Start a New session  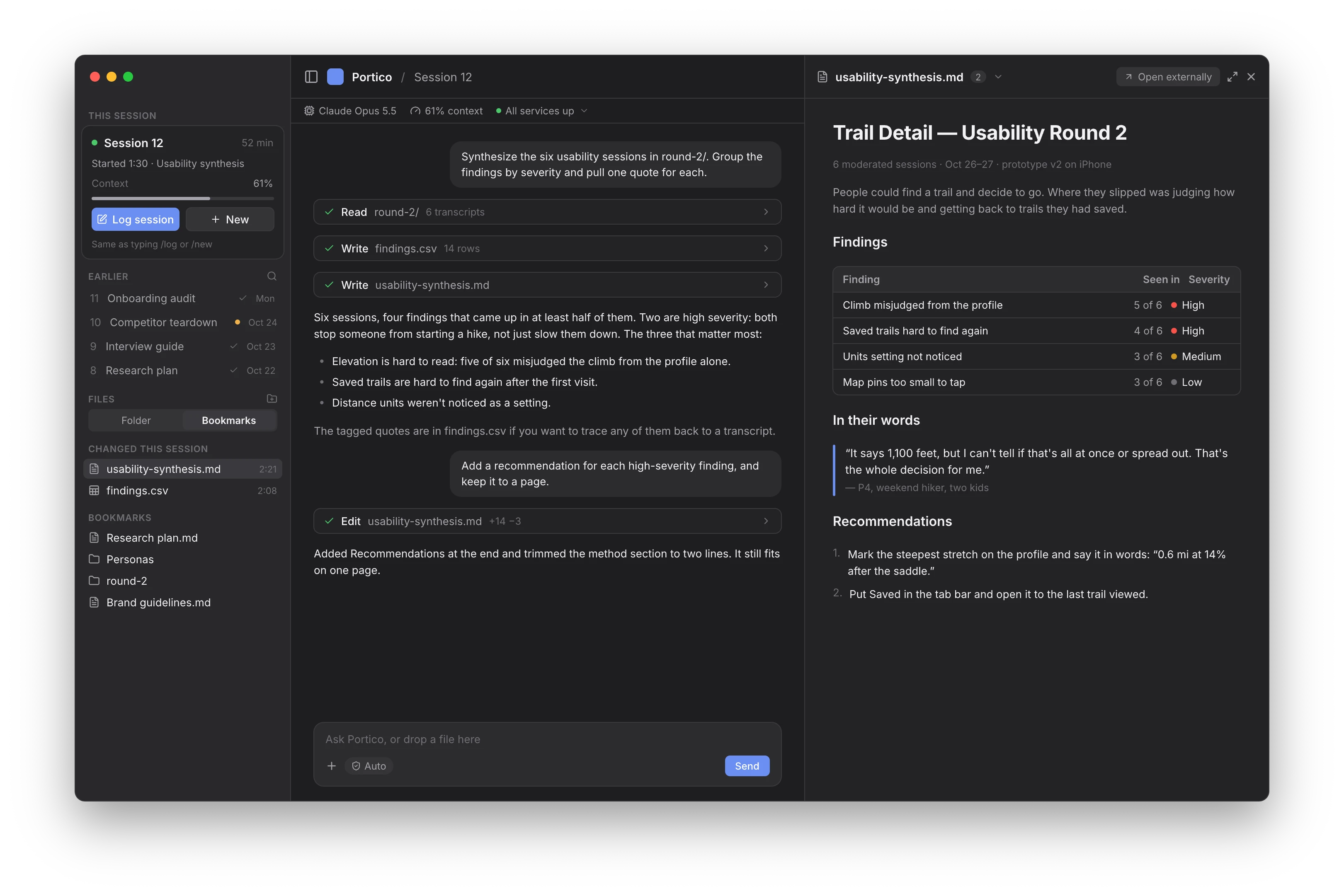pyautogui.click(x=230, y=219)
